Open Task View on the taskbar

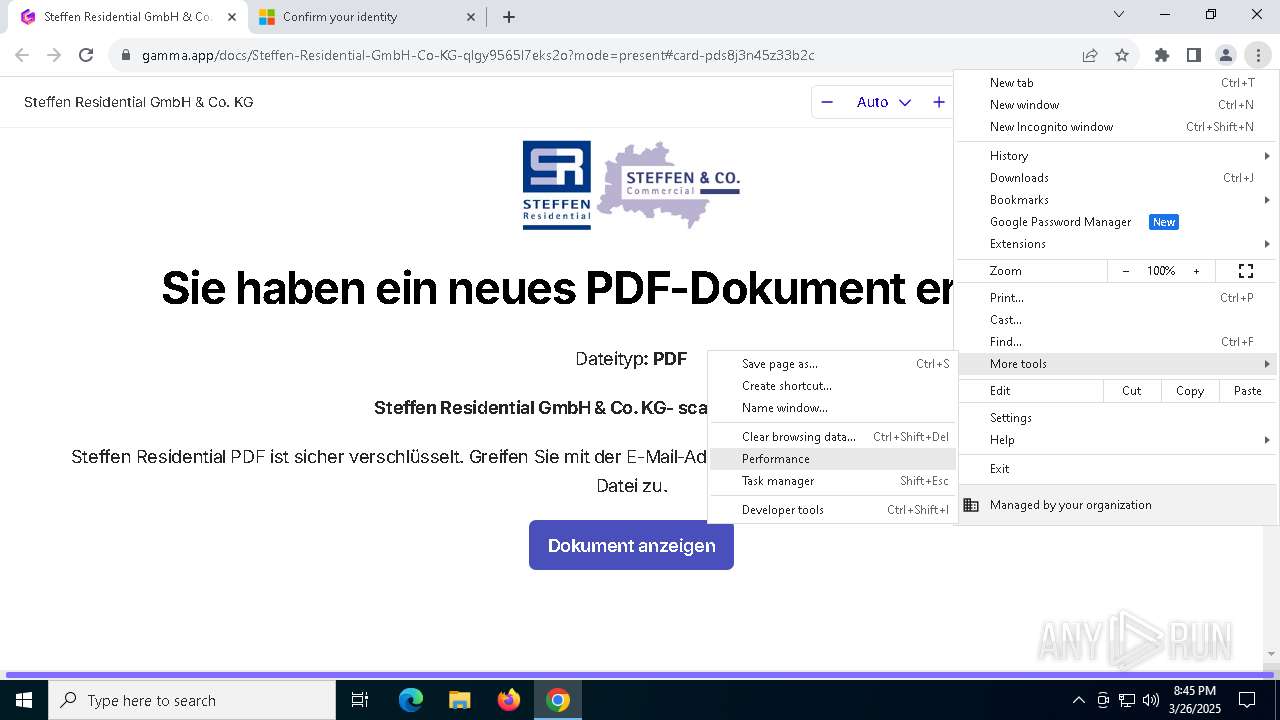point(360,700)
